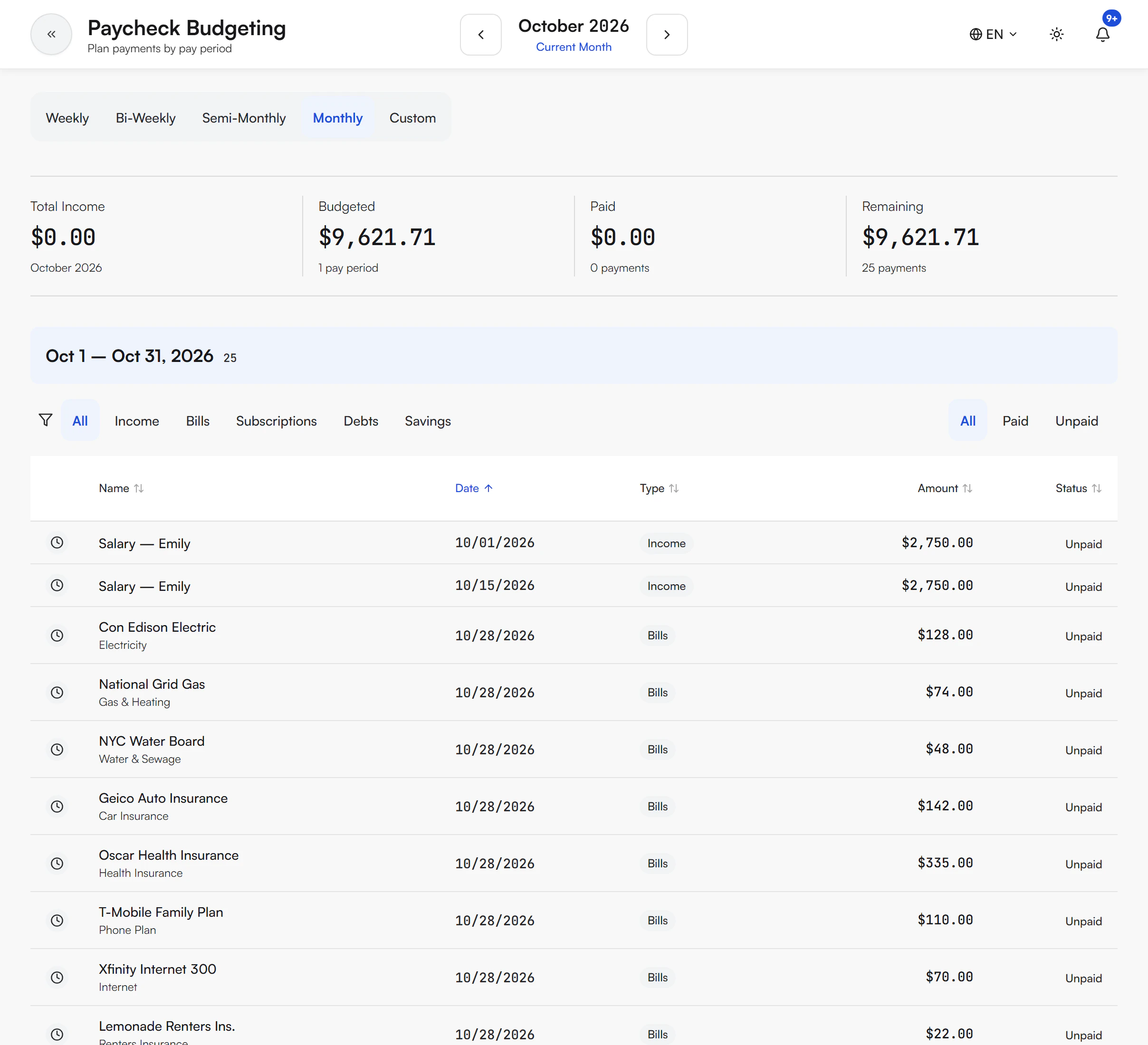
Task: Switch to Weekly pay period tab
Action: pyautogui.click(x=67, y=118)
